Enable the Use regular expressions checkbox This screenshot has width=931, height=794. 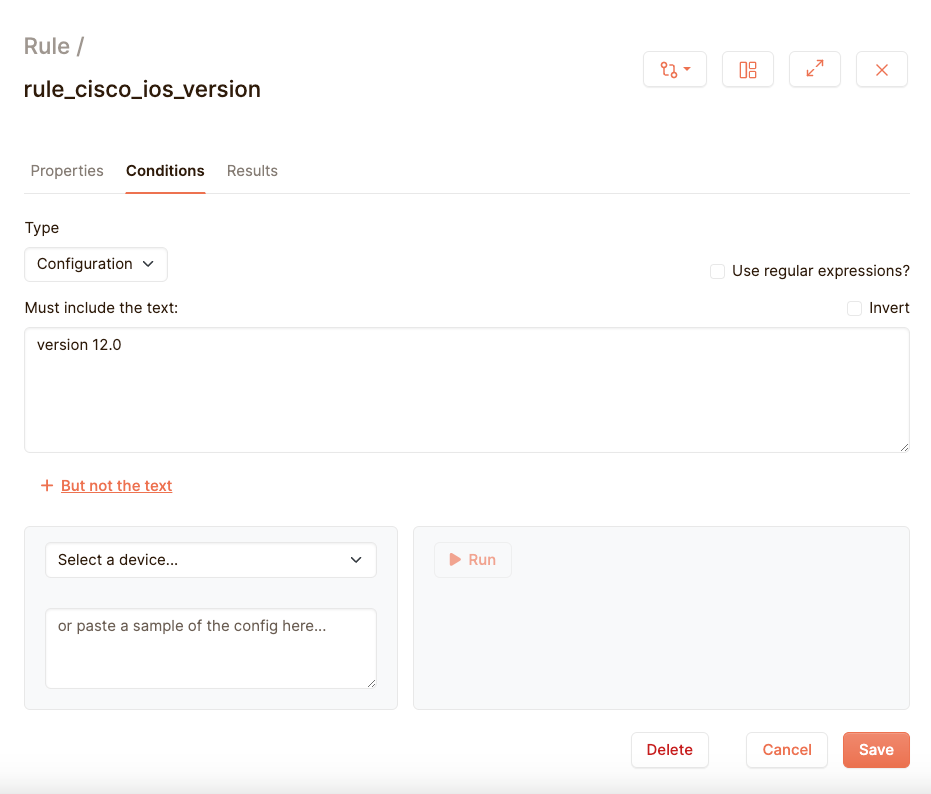717,271
